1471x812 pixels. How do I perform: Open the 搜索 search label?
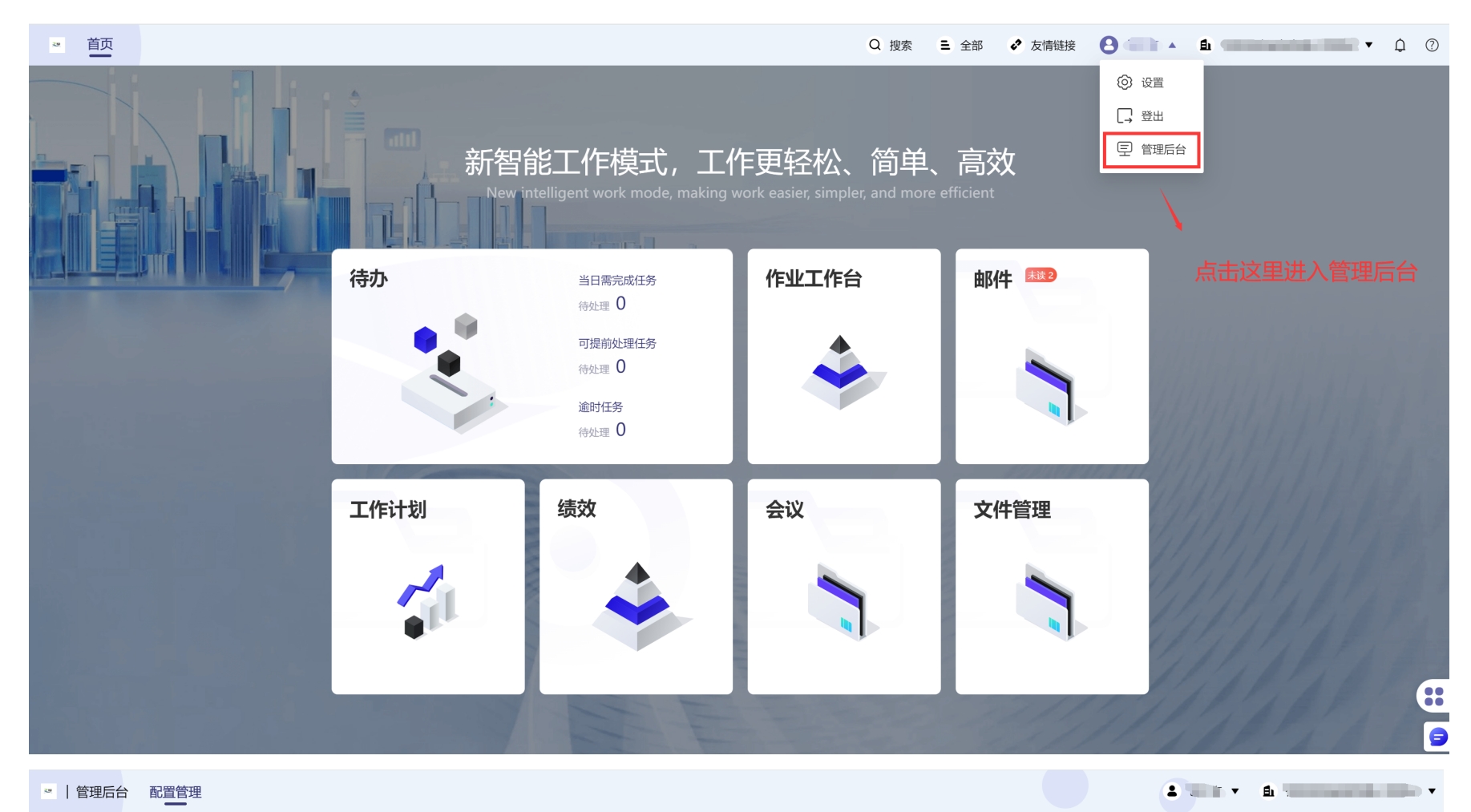pos(900,46)
